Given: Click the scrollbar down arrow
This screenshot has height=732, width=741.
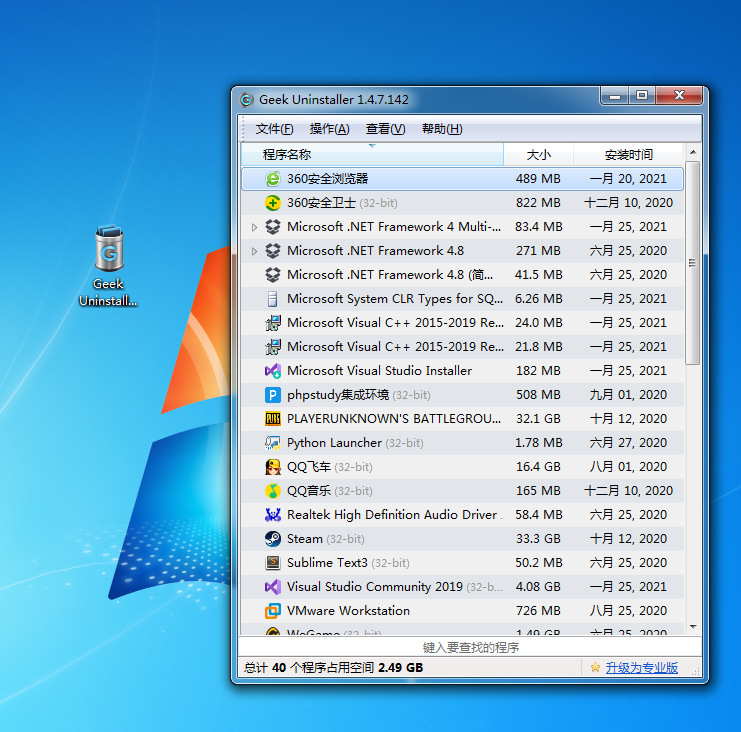Looking at the screenshot, I should coord(693,627).
